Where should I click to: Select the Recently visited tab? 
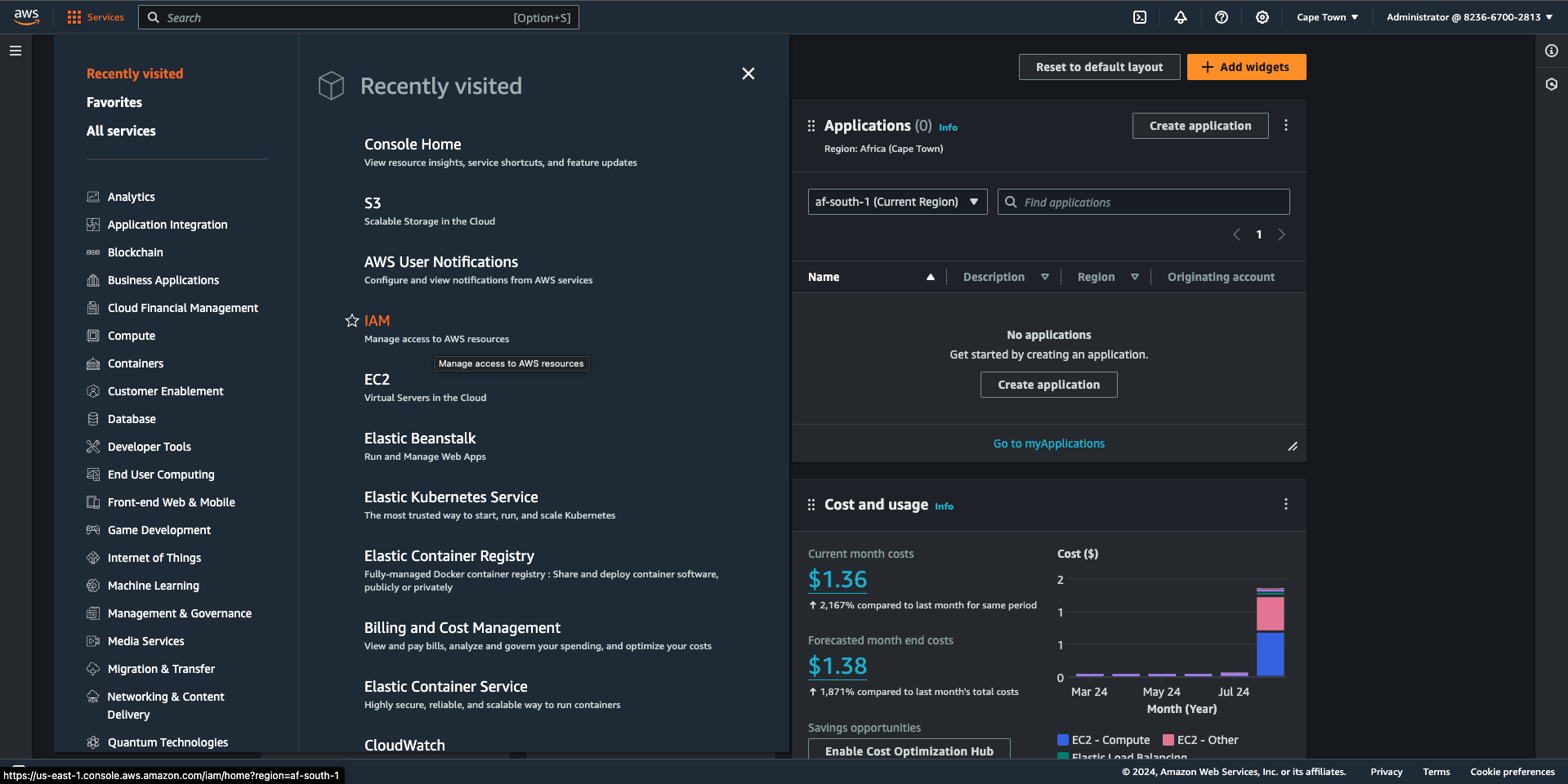(135, 73)
